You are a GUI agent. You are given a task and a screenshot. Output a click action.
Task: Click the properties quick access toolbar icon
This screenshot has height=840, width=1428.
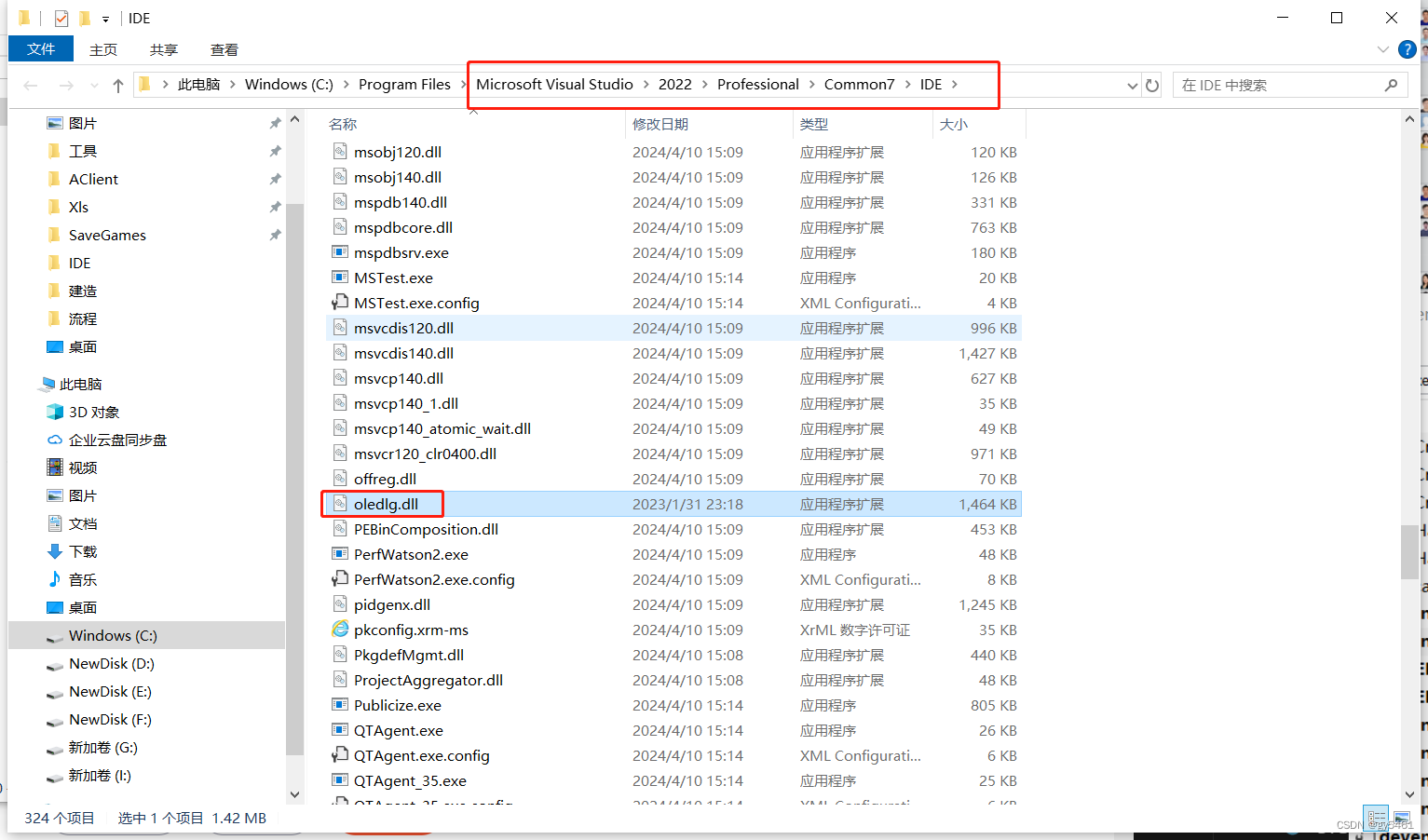pos(61,18)
